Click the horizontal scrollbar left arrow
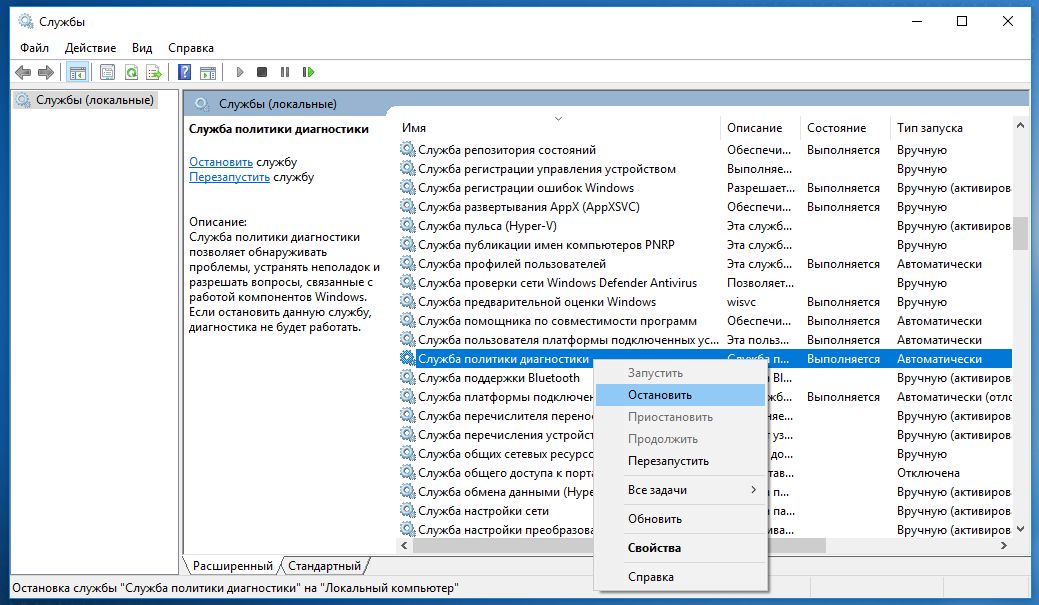The height and width of the screenshot is (605, 1039). click(405, 545)
